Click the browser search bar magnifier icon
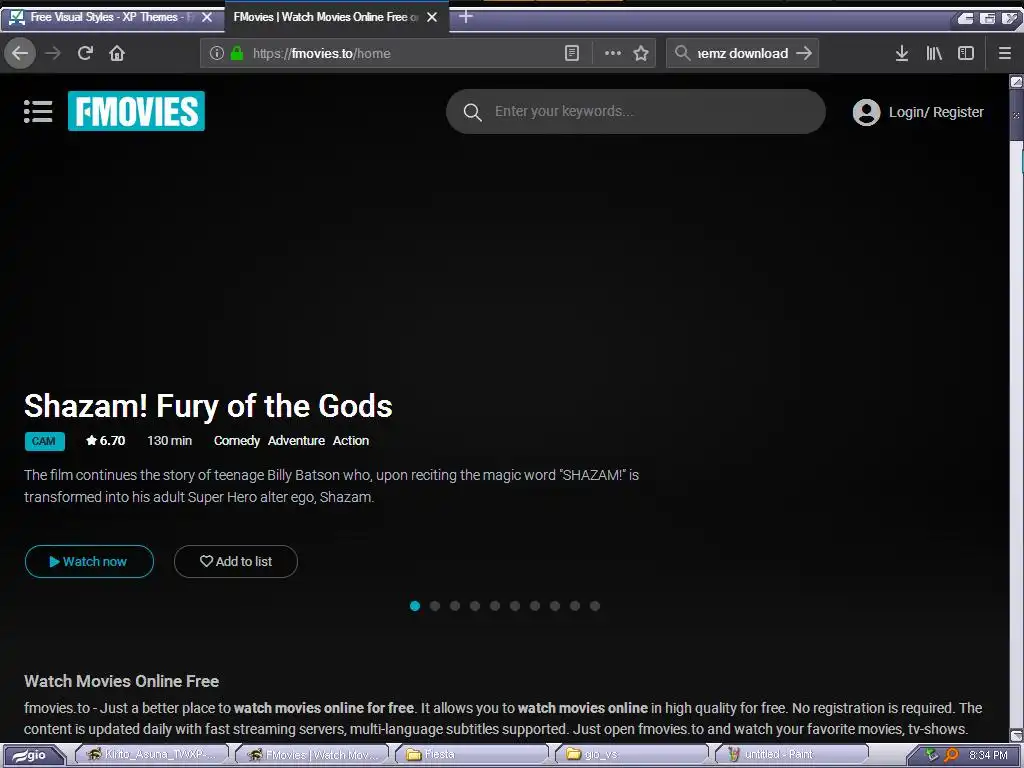Viewport: 1024px width, 768px height. (682, 54)
